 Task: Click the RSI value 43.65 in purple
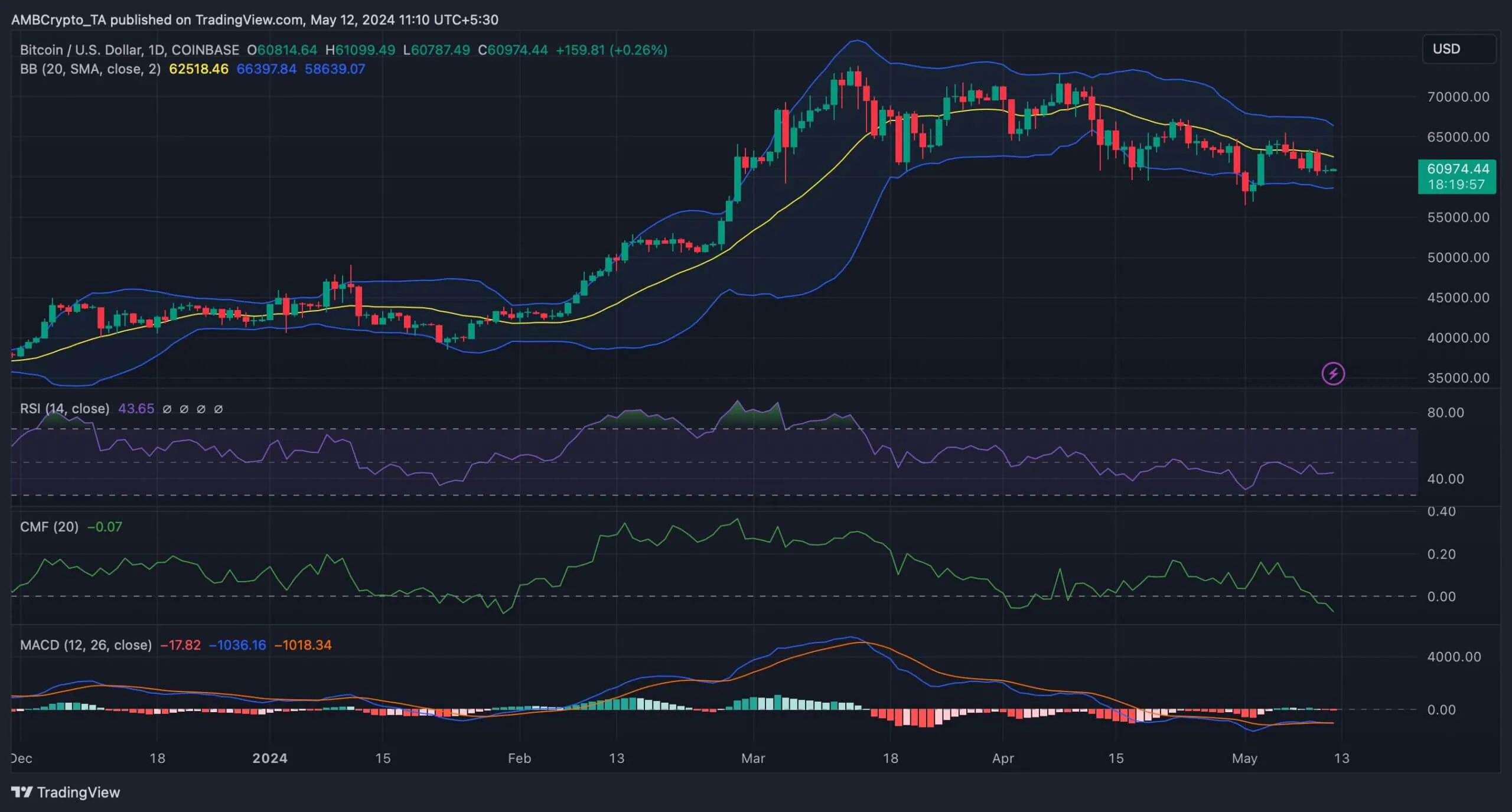136,409
